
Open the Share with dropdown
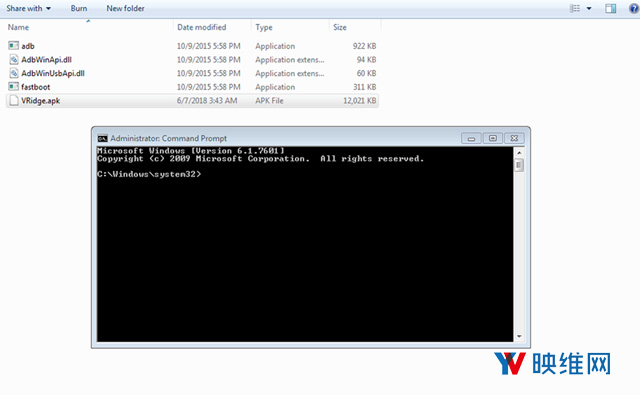[29, 8]
